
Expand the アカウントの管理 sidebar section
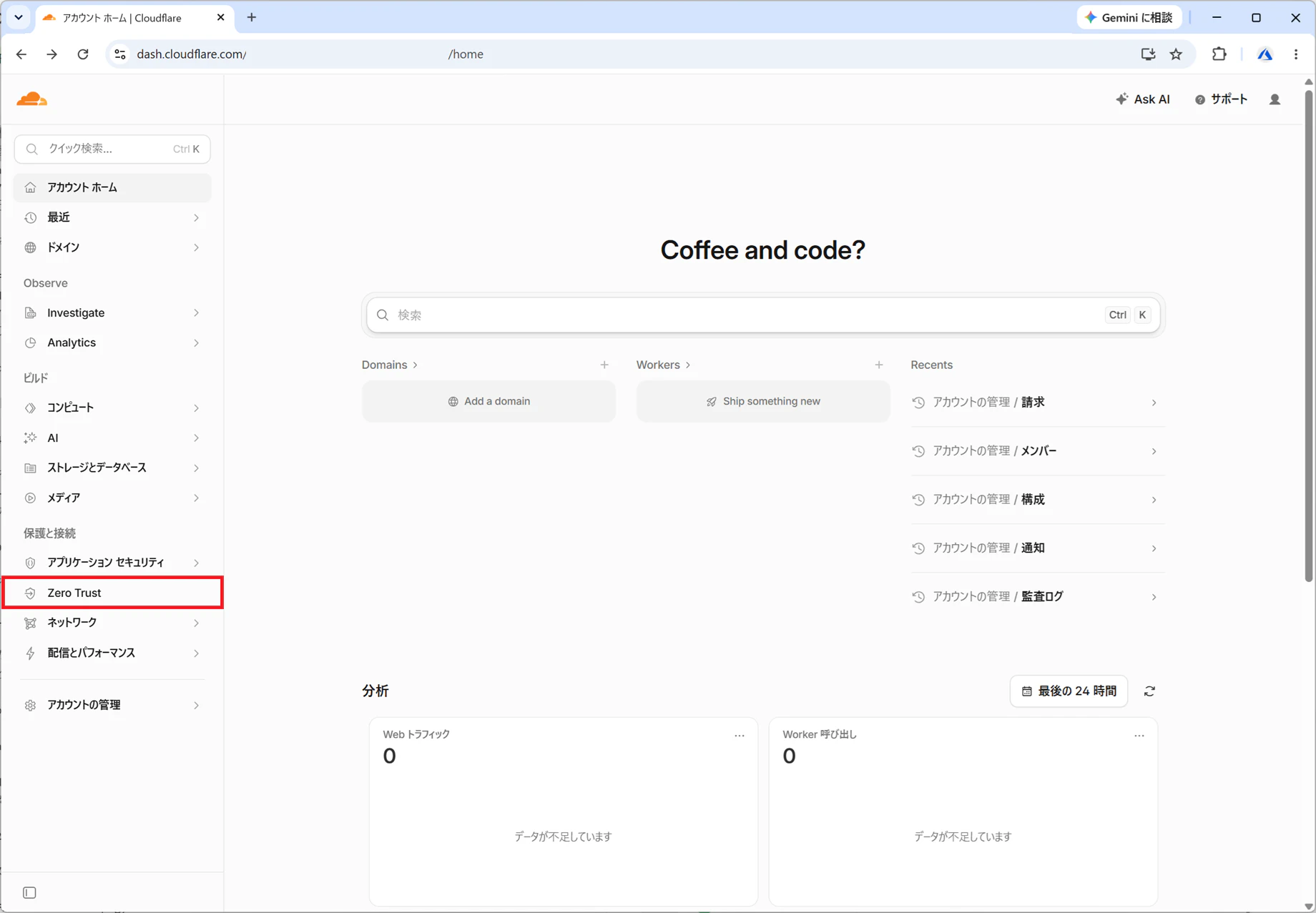tap(112, 705)
